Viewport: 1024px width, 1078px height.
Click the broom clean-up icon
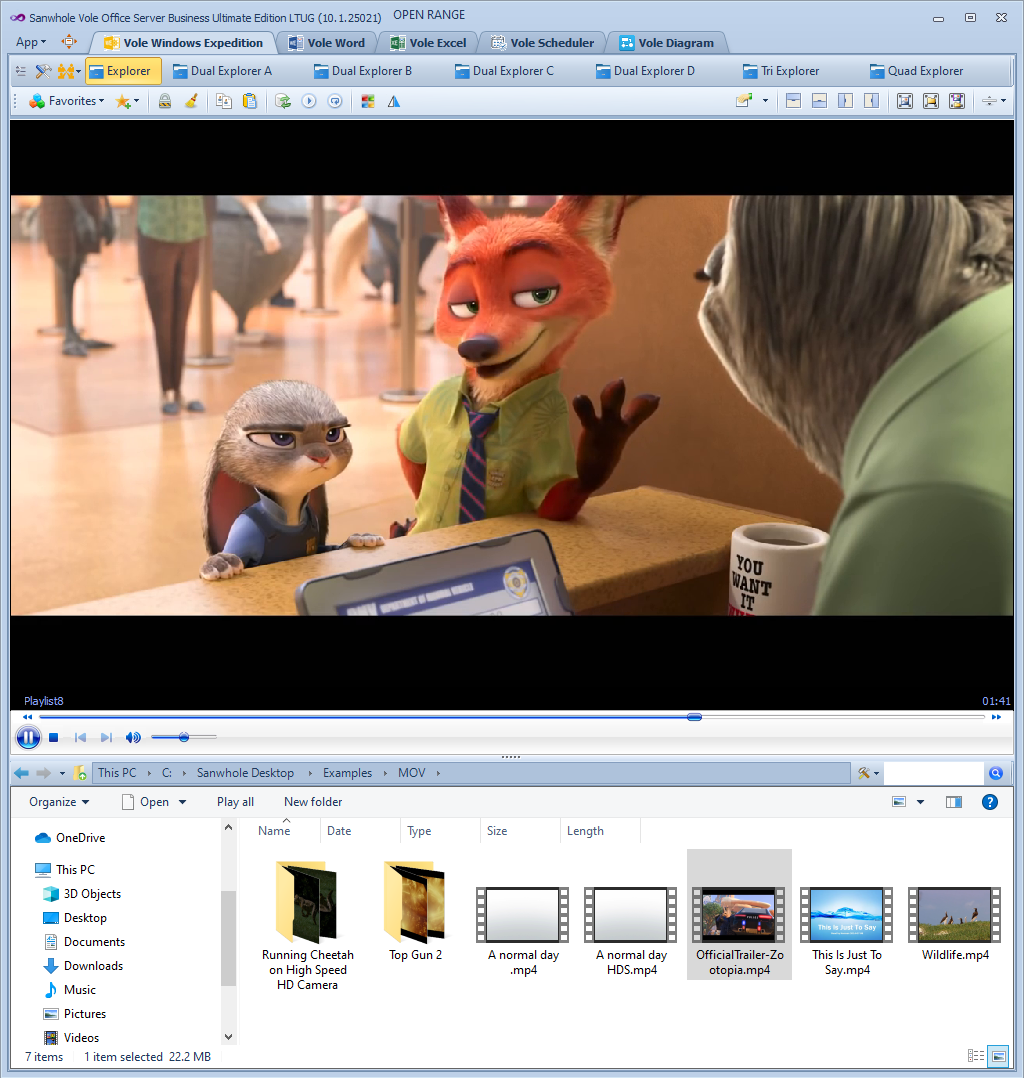tap(191, 101)
